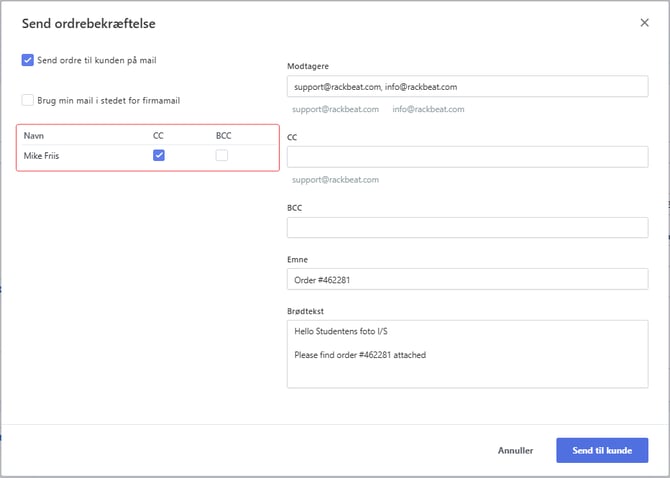Add support@rackbeat.com suggestion below CC field

(x=335, y=180)
